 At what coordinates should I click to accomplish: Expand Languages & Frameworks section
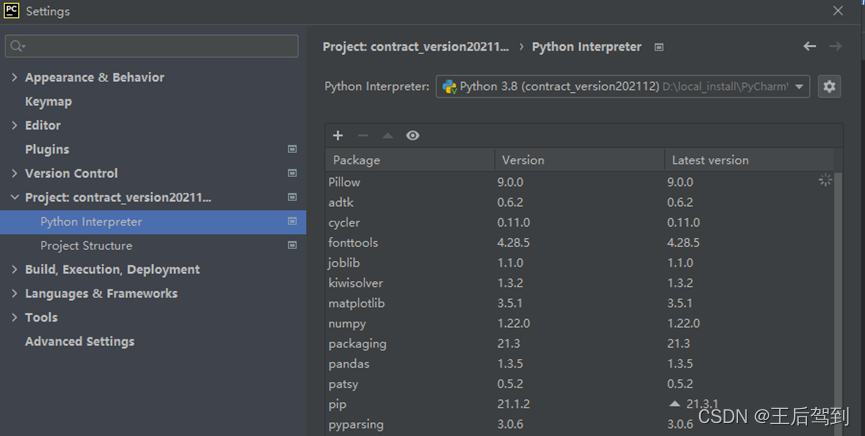pyautogui.click(x=14, y=294)
